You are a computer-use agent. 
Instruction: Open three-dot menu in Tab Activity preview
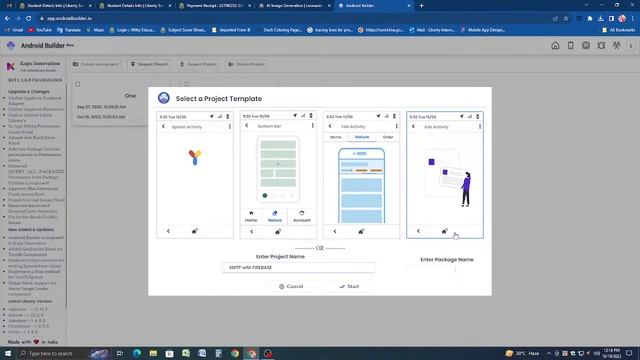tap(396, 126)
